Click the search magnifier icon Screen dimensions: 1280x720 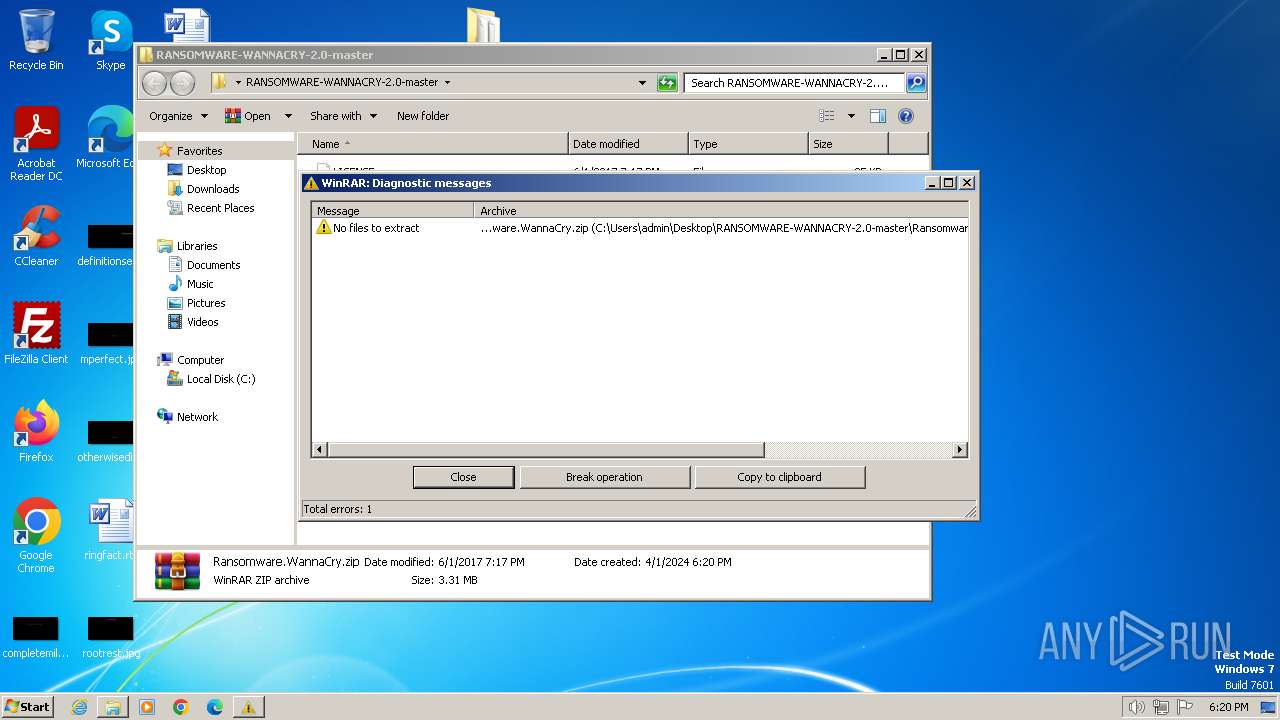pos(916,83)
